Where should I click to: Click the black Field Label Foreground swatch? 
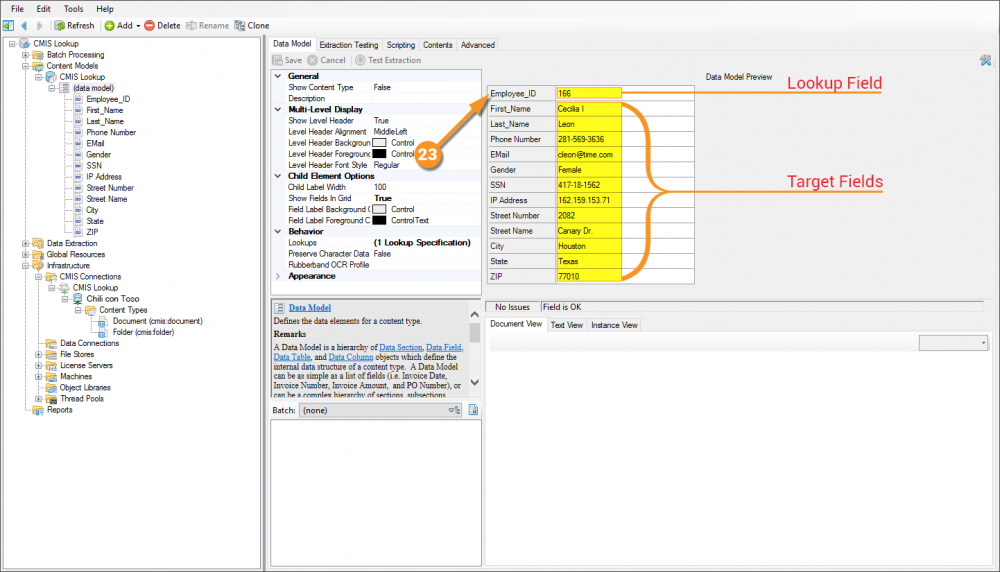pos(379,220)
